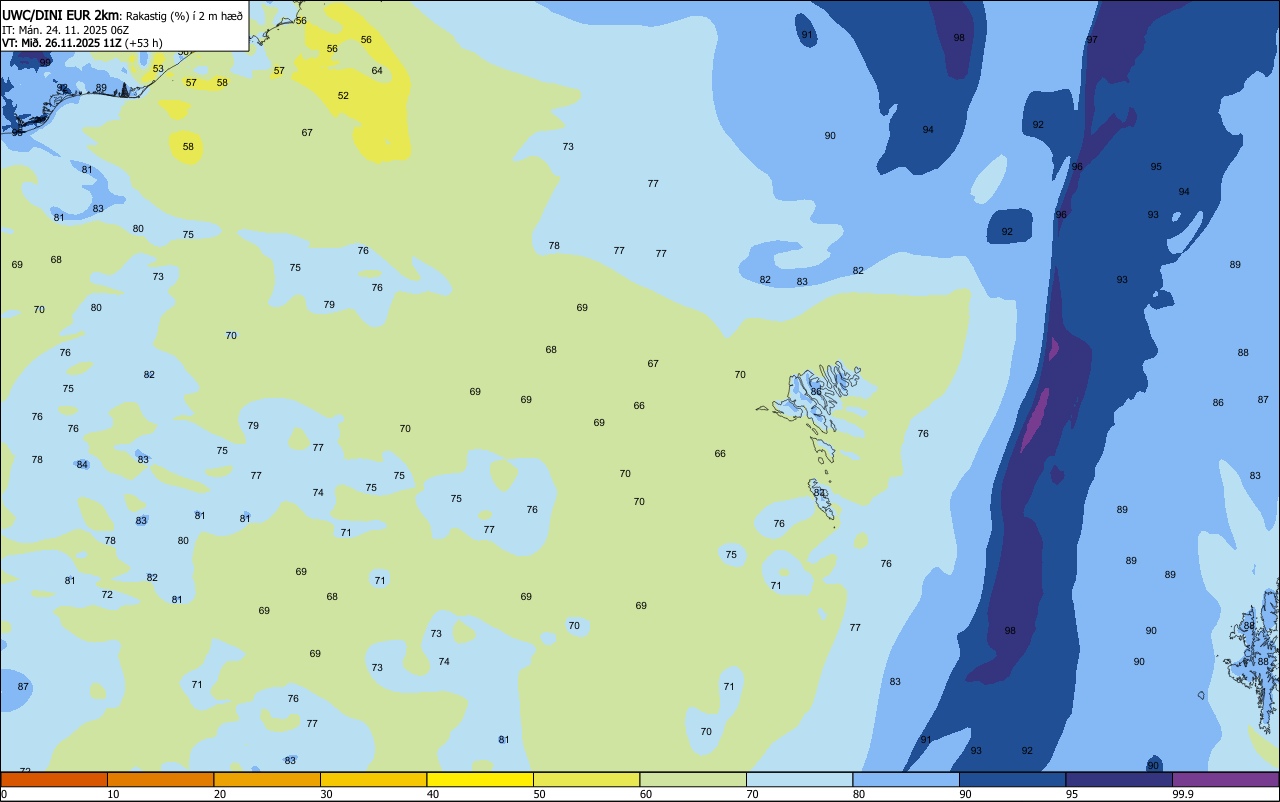
Task: Click the legend scale label '40'
Action: (x=433, y=794)
